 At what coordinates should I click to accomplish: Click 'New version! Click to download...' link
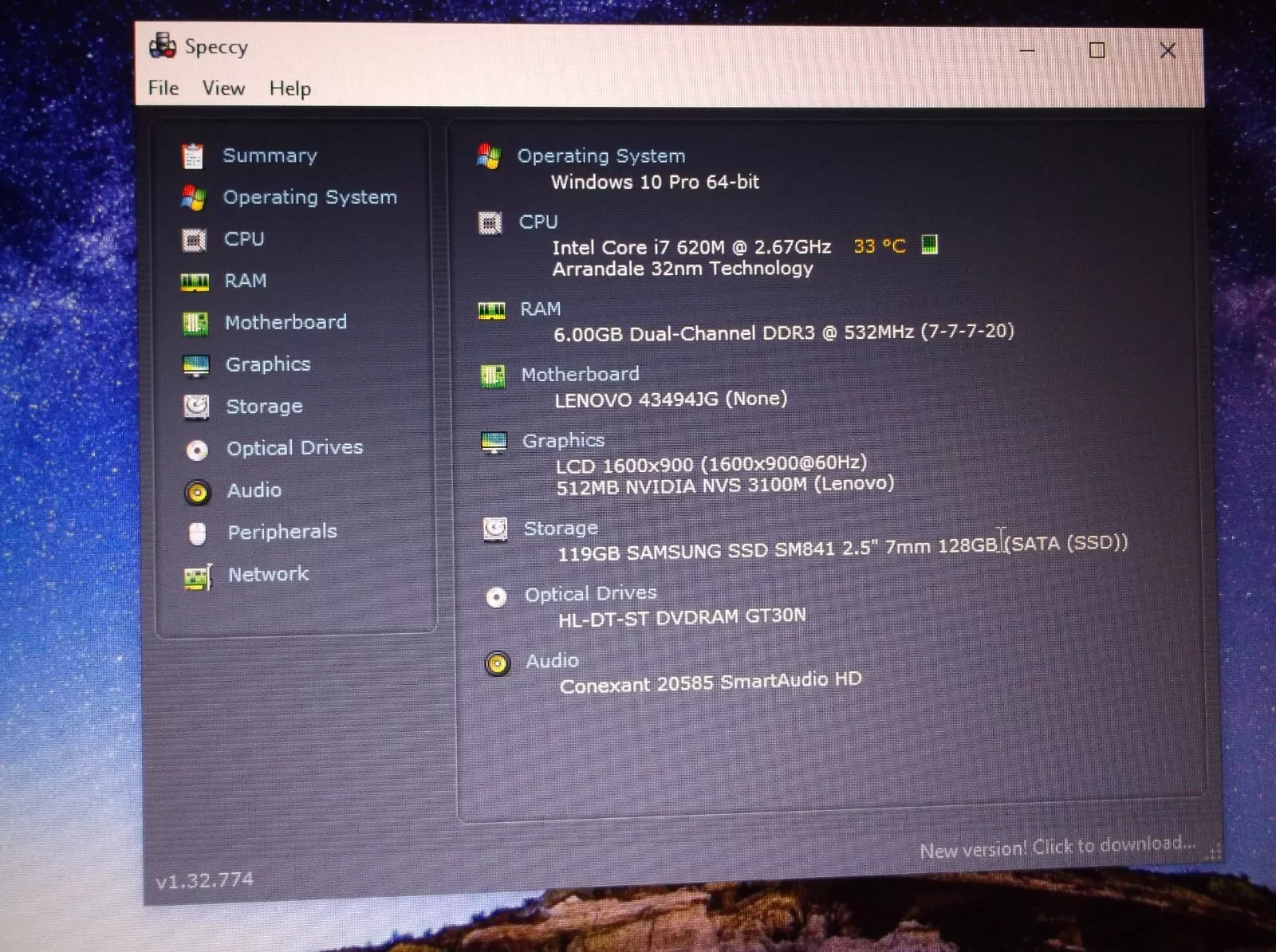point(1058,847)
